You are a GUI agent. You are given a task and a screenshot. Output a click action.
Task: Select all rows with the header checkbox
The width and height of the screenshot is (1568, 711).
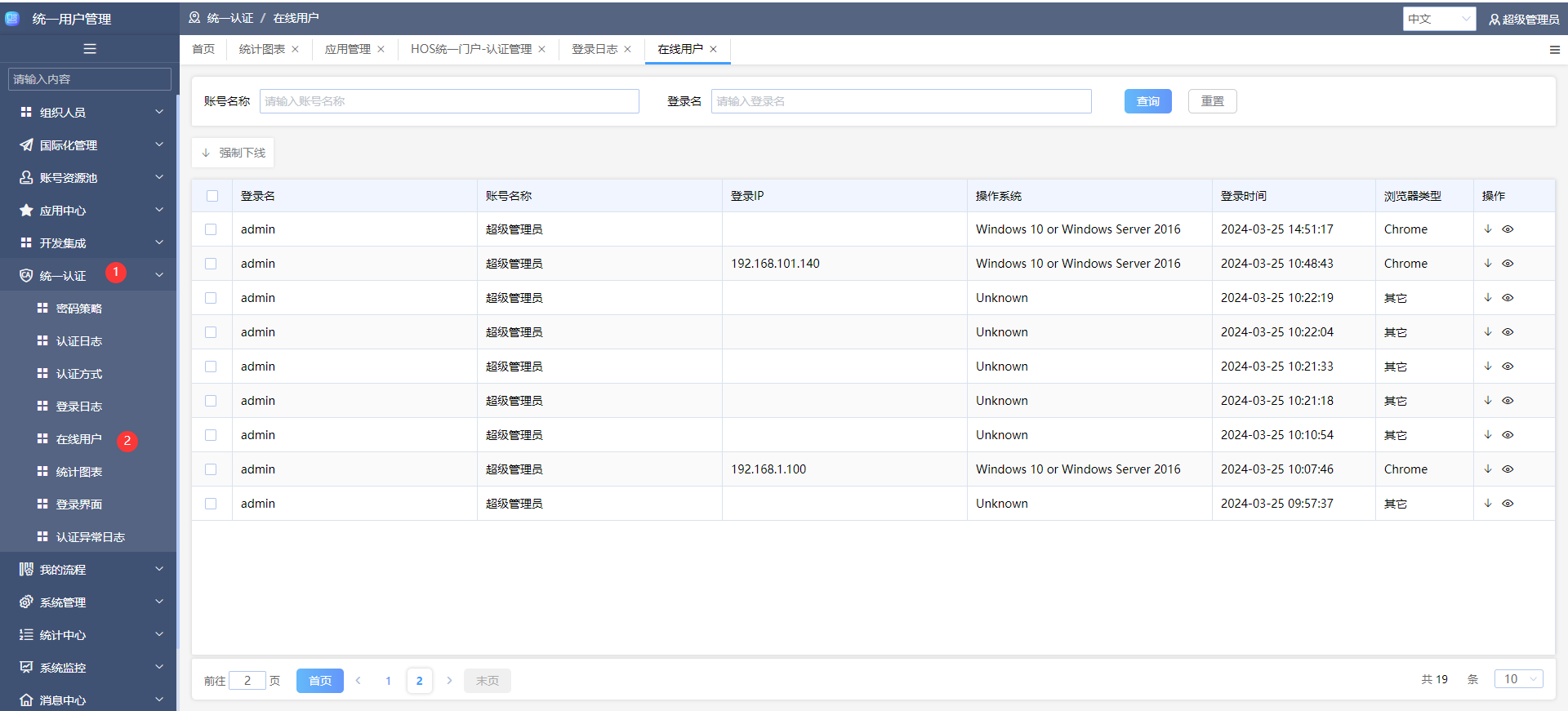point(212,196)
